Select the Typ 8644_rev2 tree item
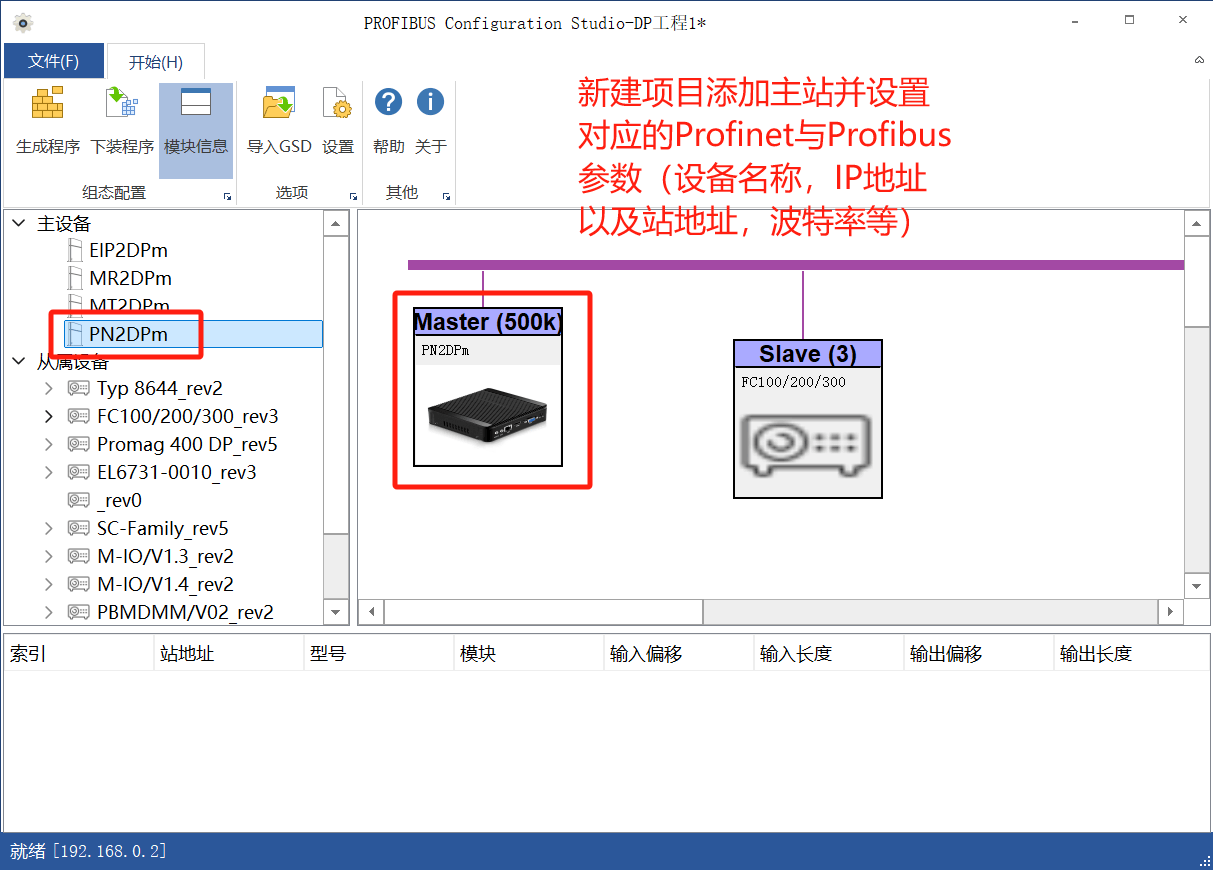This screenshot has height=870, width=1213. click(160, 388)
